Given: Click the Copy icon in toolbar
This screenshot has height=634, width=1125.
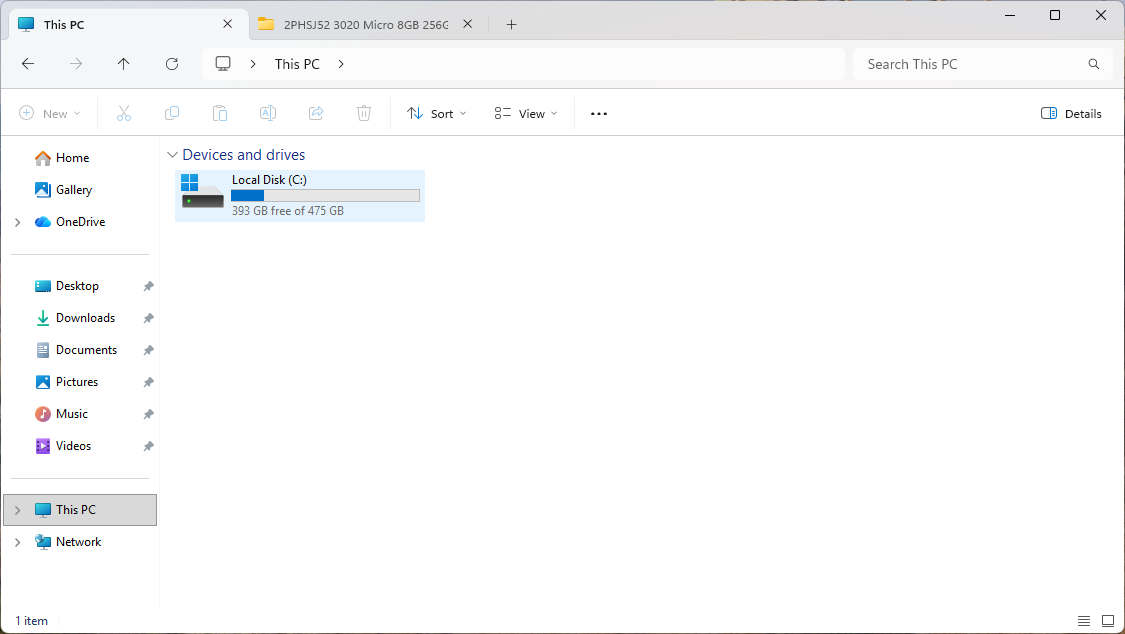Looking at the screenshot, I should point(172,114).
